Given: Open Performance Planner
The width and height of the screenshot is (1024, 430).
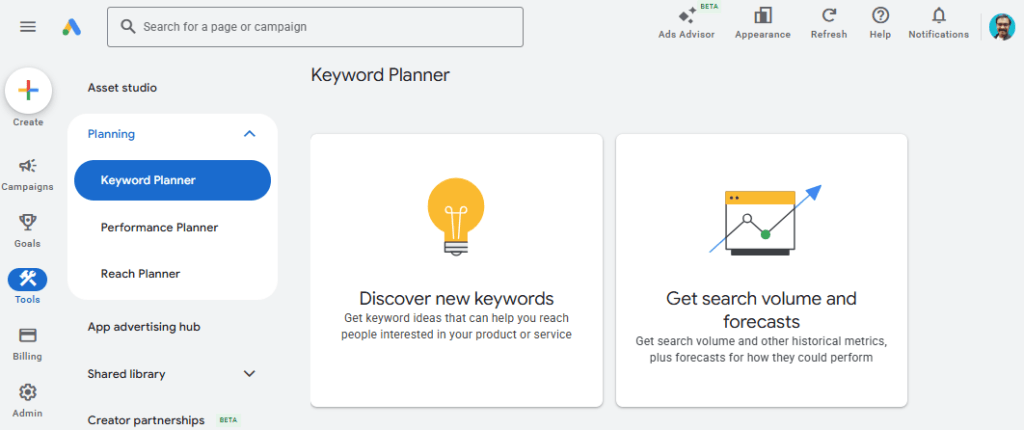Looking at the screenshot, I should [159, 227].
